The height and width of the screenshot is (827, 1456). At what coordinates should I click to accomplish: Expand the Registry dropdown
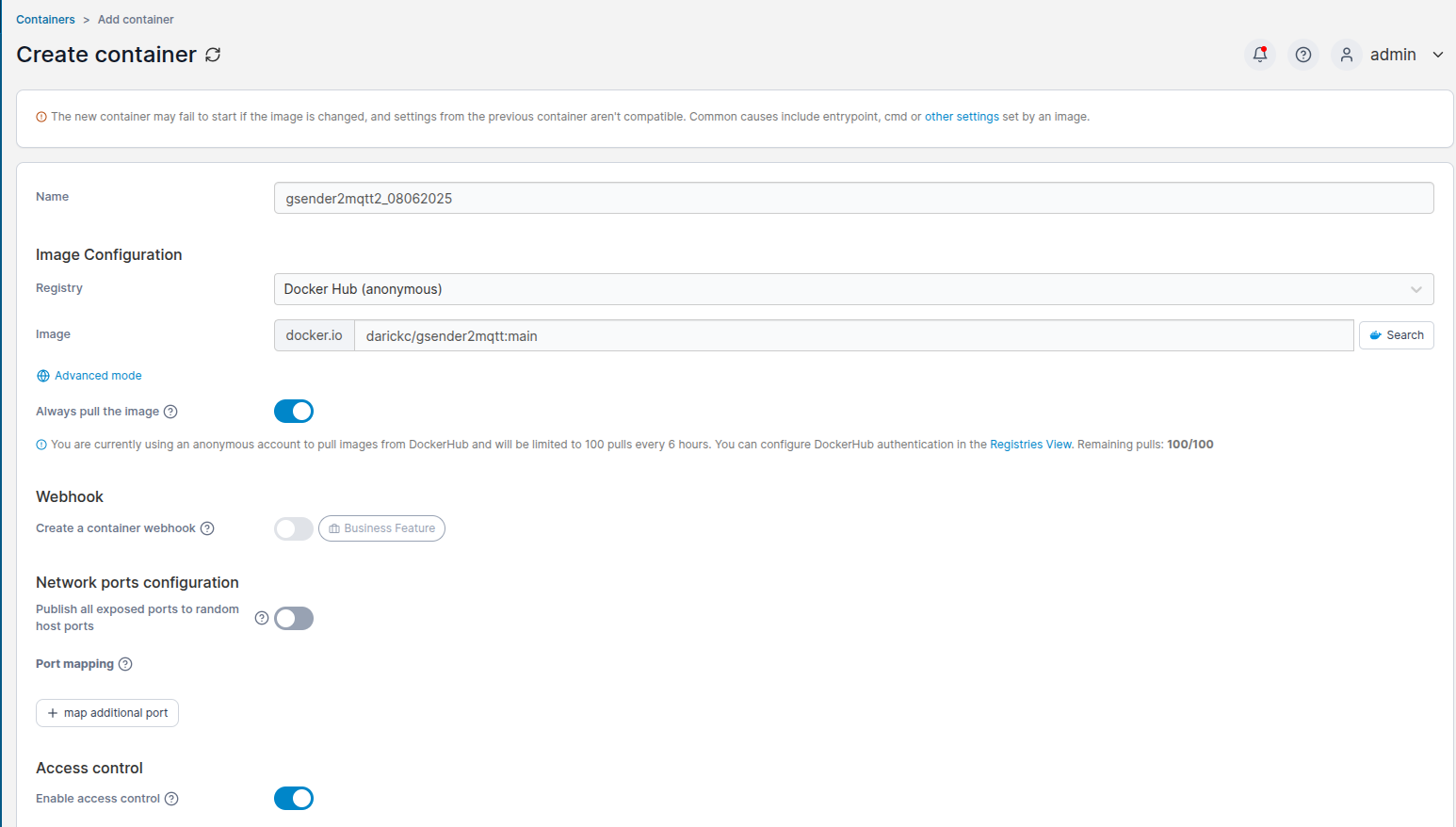click(x=853, y=289)
